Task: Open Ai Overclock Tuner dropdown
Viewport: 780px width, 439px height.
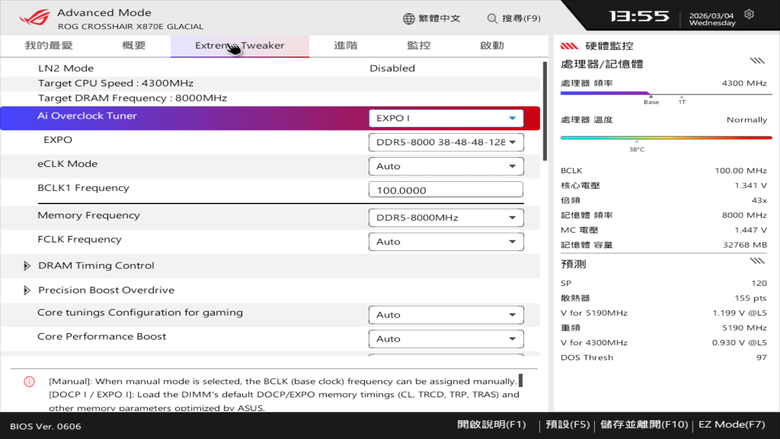Action: [x=446, y=118]
